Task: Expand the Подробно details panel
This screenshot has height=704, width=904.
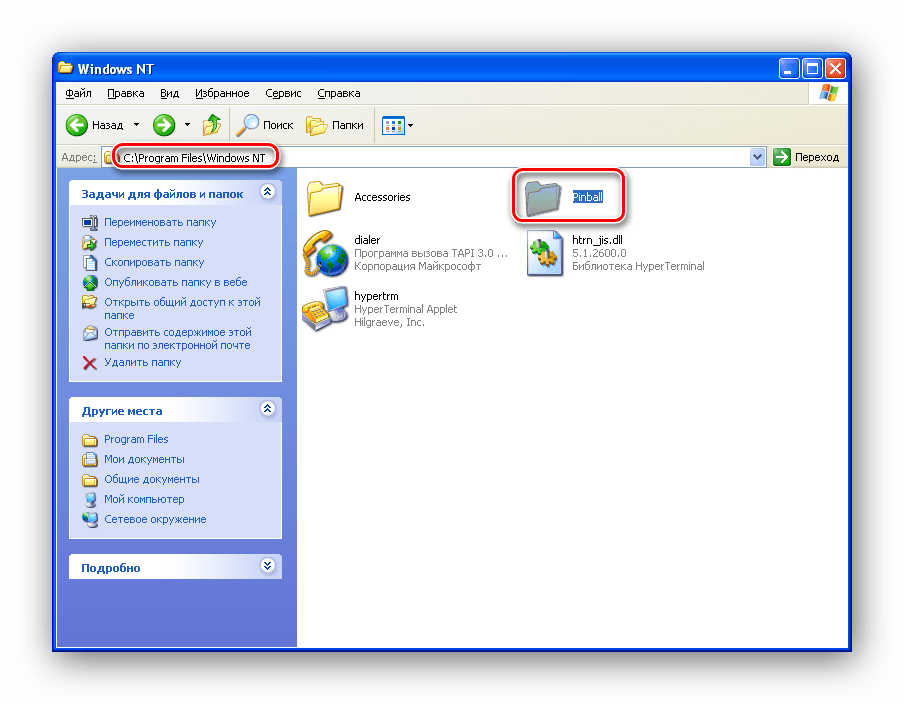Action: [267, 566]
